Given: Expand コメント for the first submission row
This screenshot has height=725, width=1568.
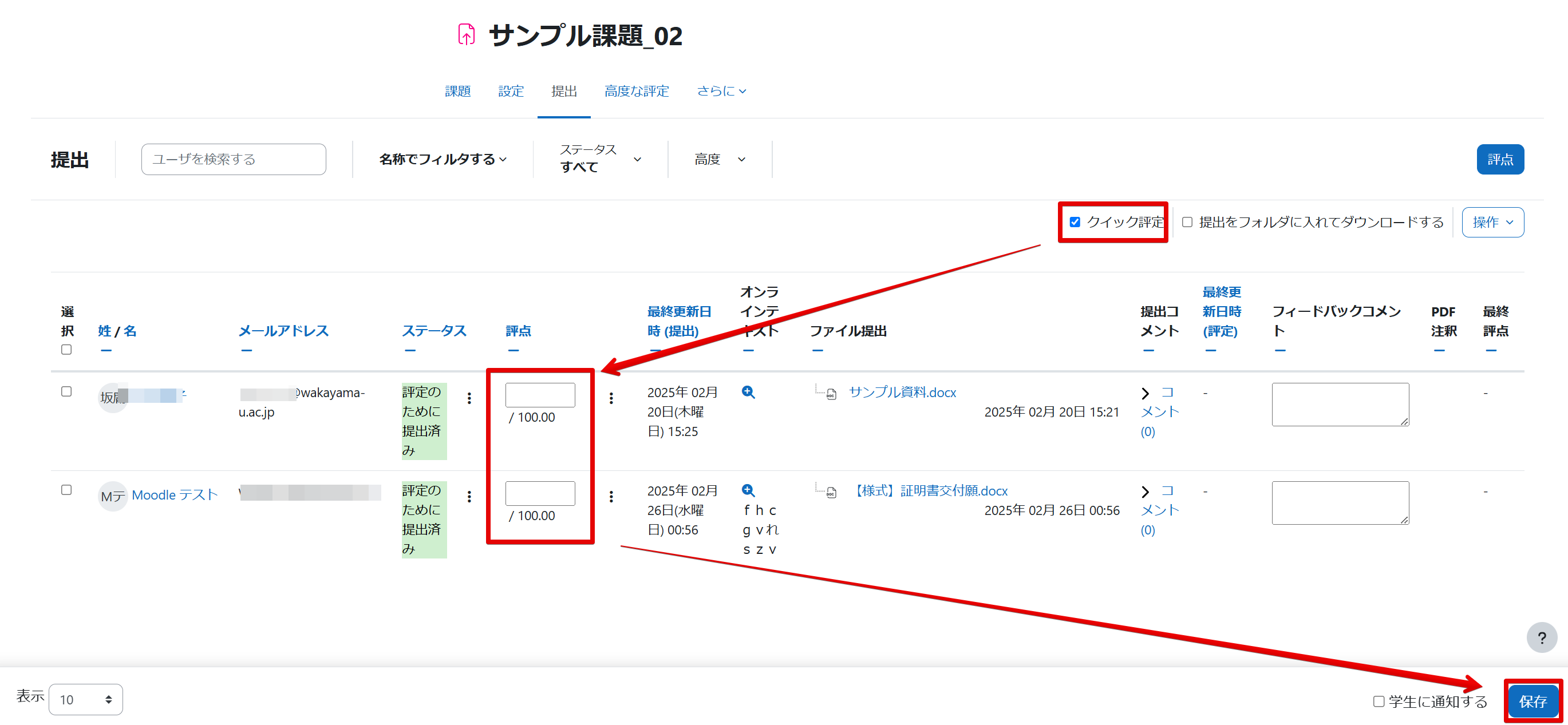Looking at the screenshot, I should [1145, 394].
